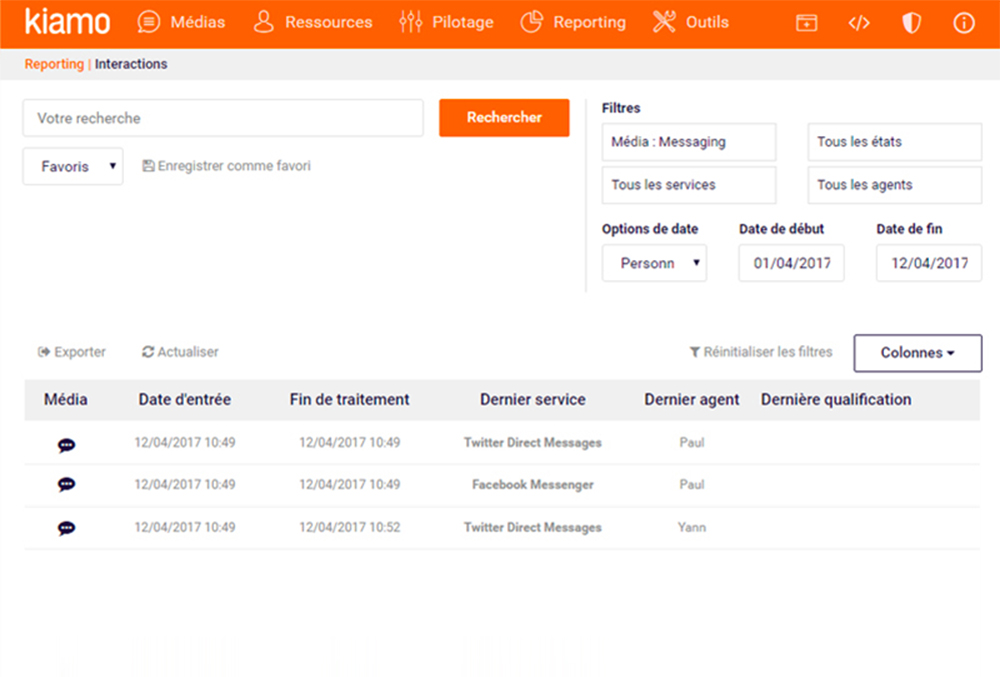Sort by 'Dernier service' column header
Screen dimensions: 1000x677
pyautogui.click(x=533, y=400)
